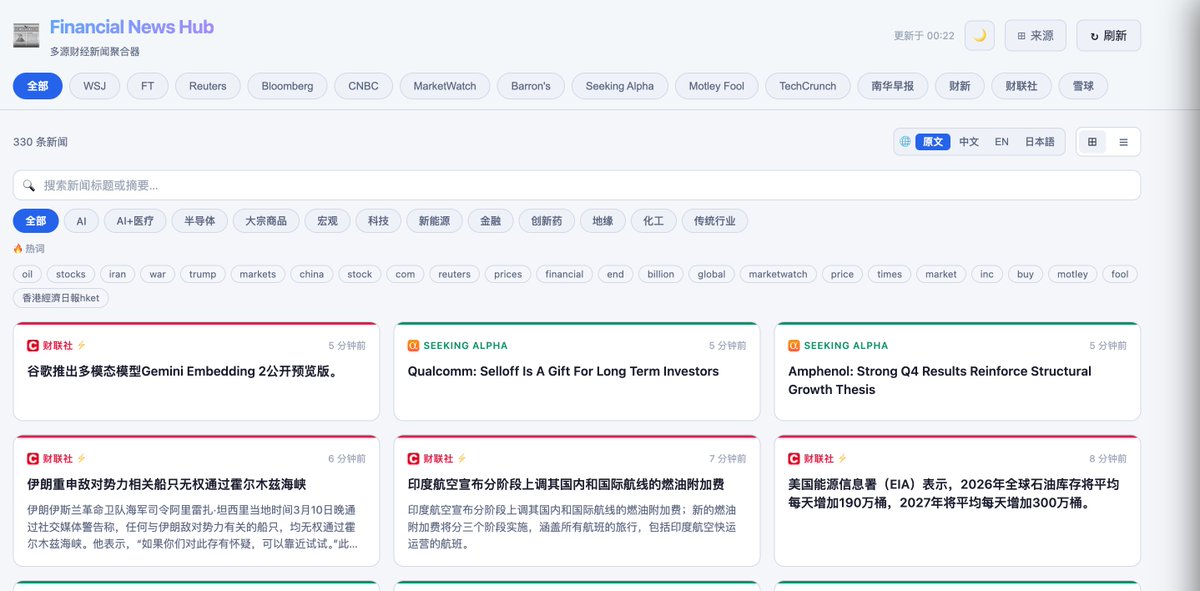Filter news by 南华早报 source
The width and height of the screenshot is (1200, 591).
click(893, 86)
